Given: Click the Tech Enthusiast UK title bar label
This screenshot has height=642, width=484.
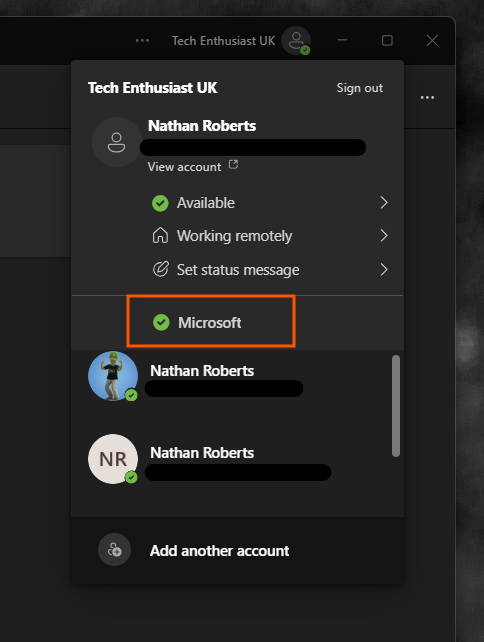Looking at the screenshot, I should click(x=223, y=41).
